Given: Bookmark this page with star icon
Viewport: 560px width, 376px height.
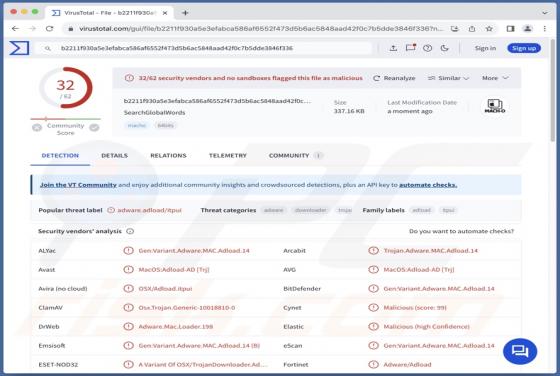Looking at the screenshot, I should (x=489, y=29).
